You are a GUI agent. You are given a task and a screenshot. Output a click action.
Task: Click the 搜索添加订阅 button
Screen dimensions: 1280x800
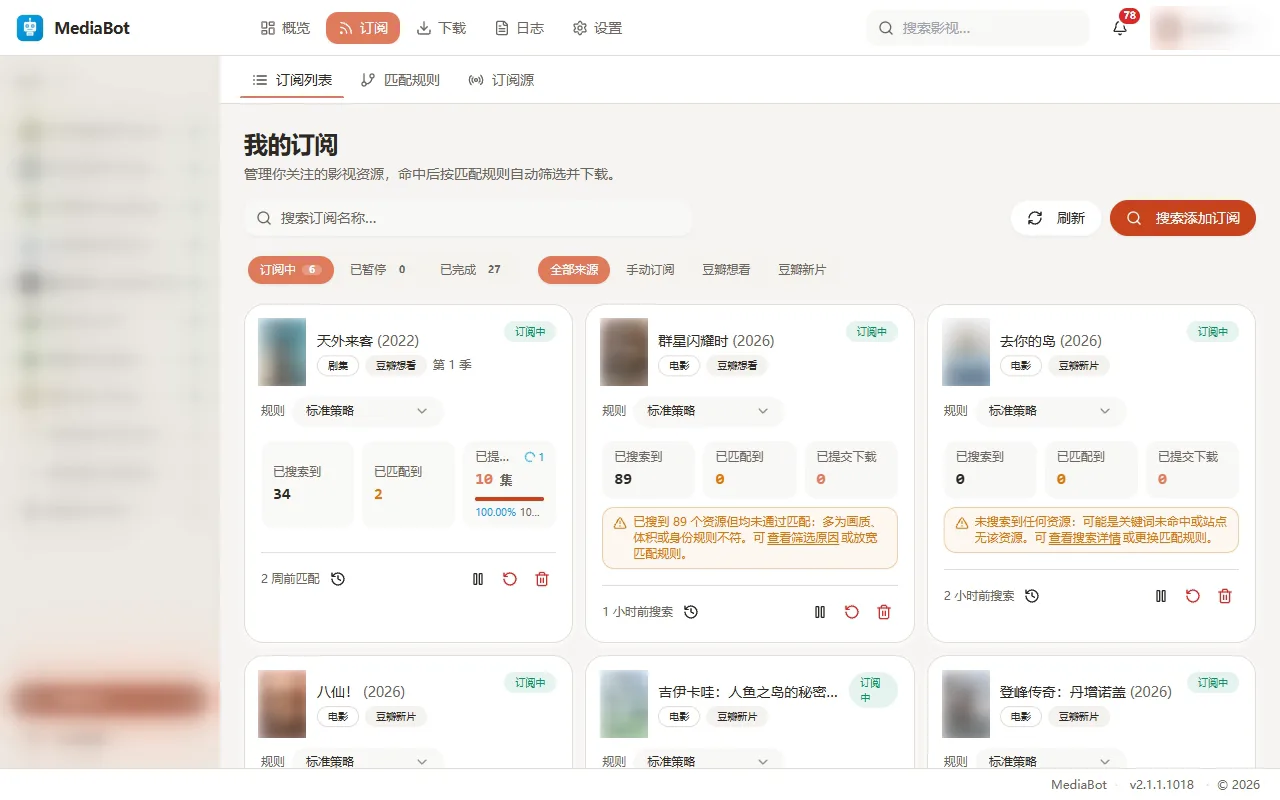[1183, 218]
